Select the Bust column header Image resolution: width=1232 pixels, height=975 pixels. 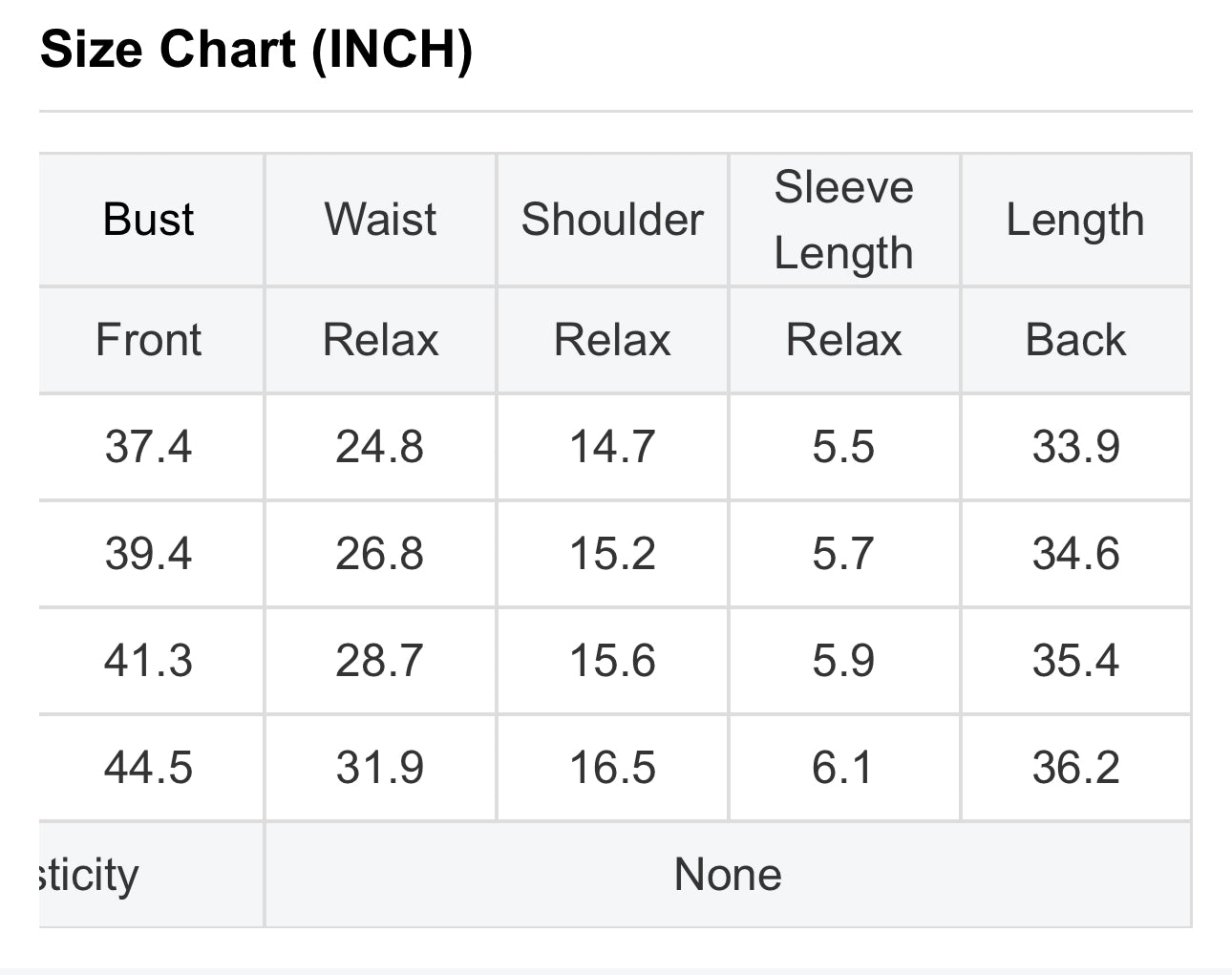coord(148,220)
